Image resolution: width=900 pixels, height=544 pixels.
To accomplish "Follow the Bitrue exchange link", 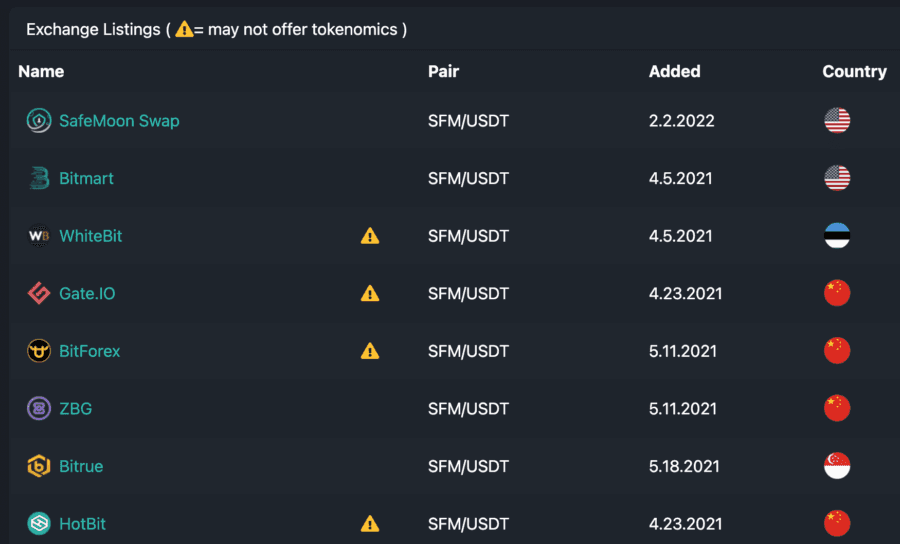I will click(x=81, y=466).
